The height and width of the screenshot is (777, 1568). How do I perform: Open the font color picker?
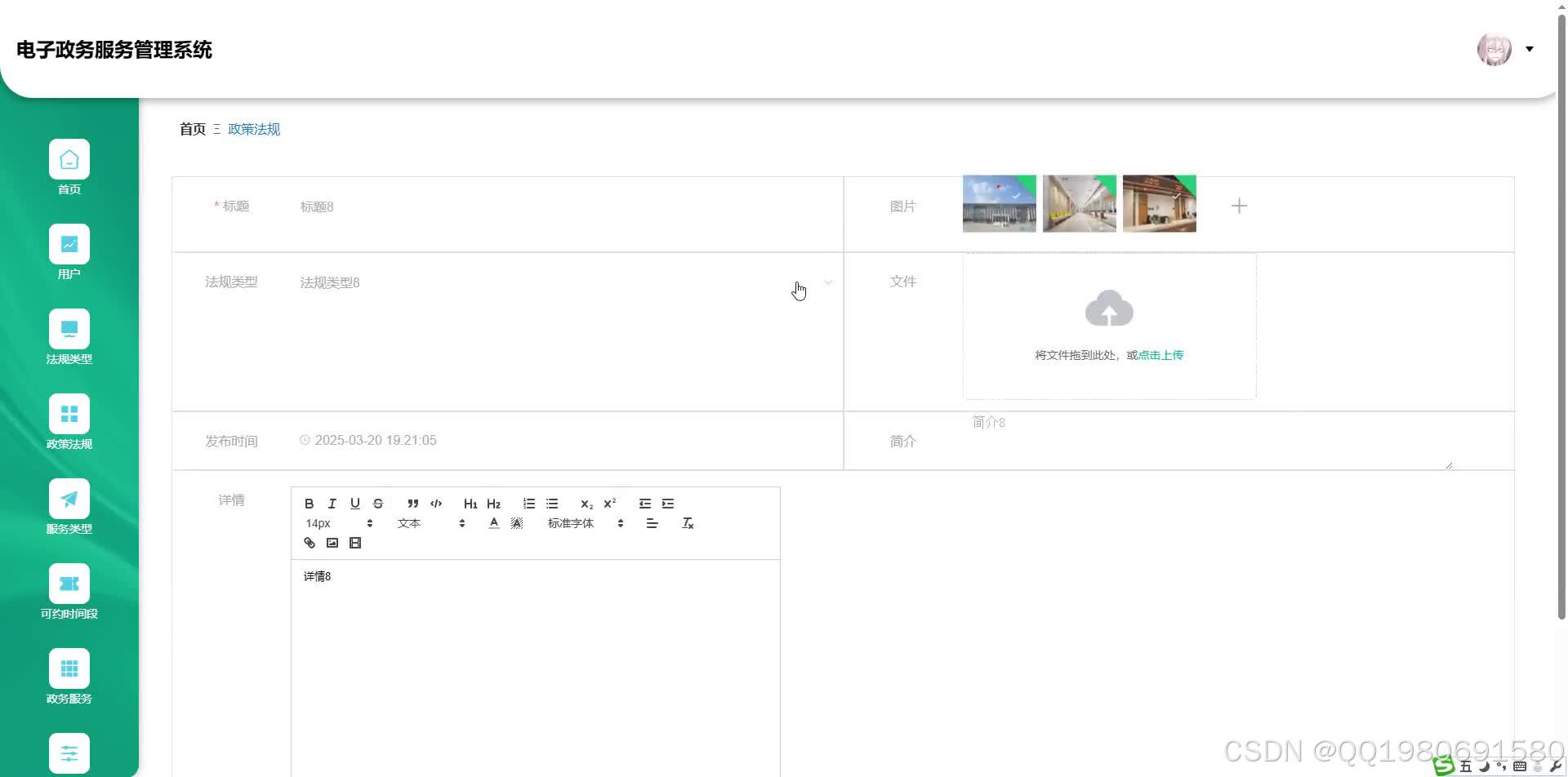click(494, 523)
